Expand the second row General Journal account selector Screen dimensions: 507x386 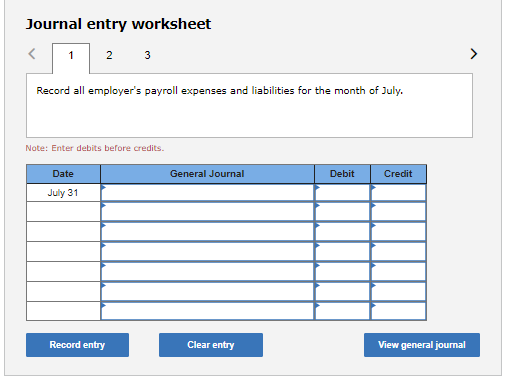[x=207, y=212]
